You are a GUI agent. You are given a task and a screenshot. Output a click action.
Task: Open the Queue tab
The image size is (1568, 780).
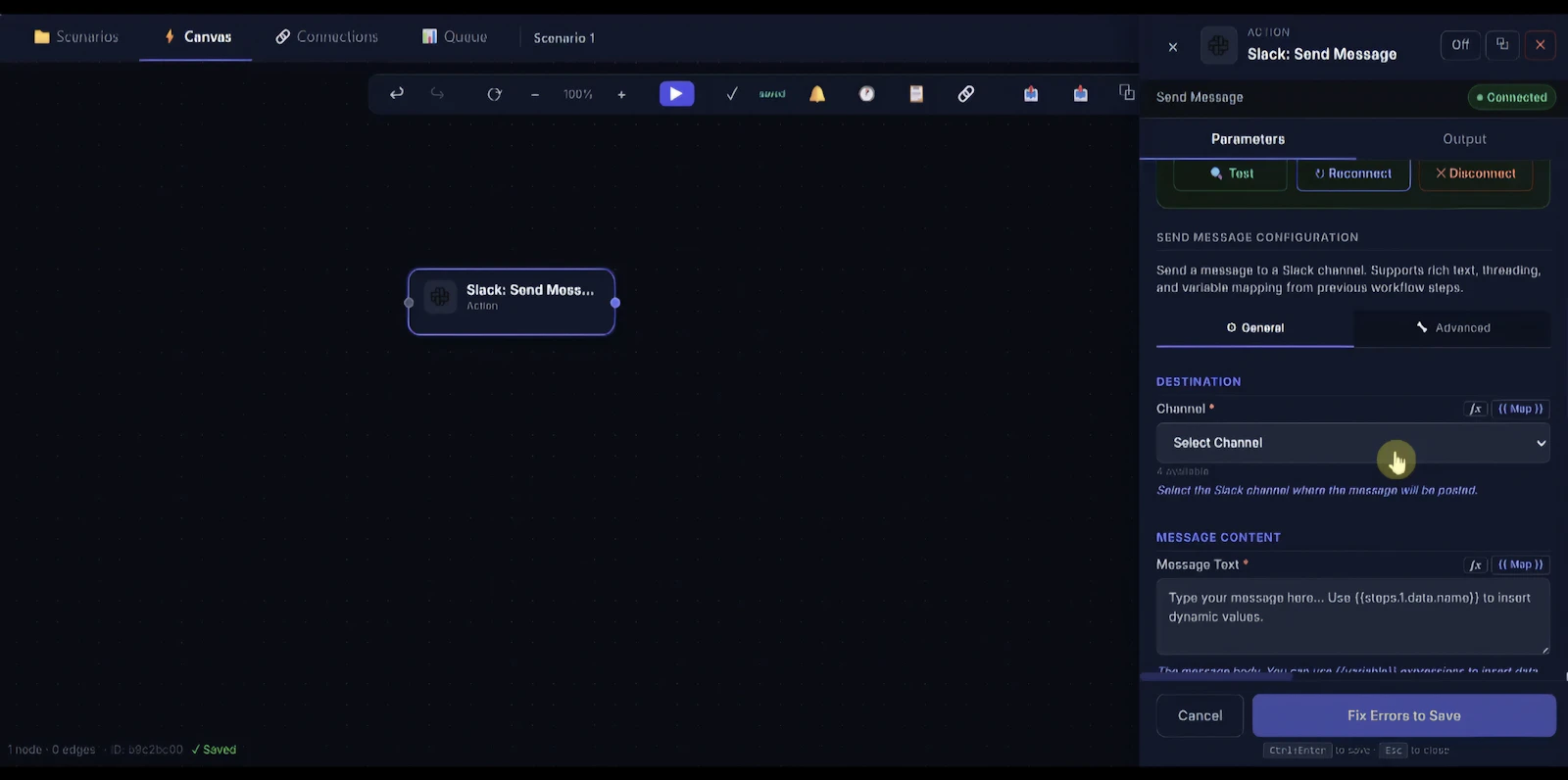point(454,36)
